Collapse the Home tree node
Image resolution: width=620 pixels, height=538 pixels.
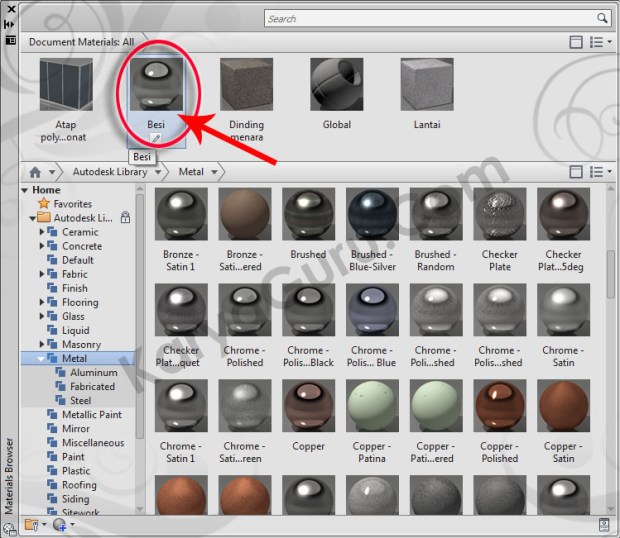click(x=25, y=191)
